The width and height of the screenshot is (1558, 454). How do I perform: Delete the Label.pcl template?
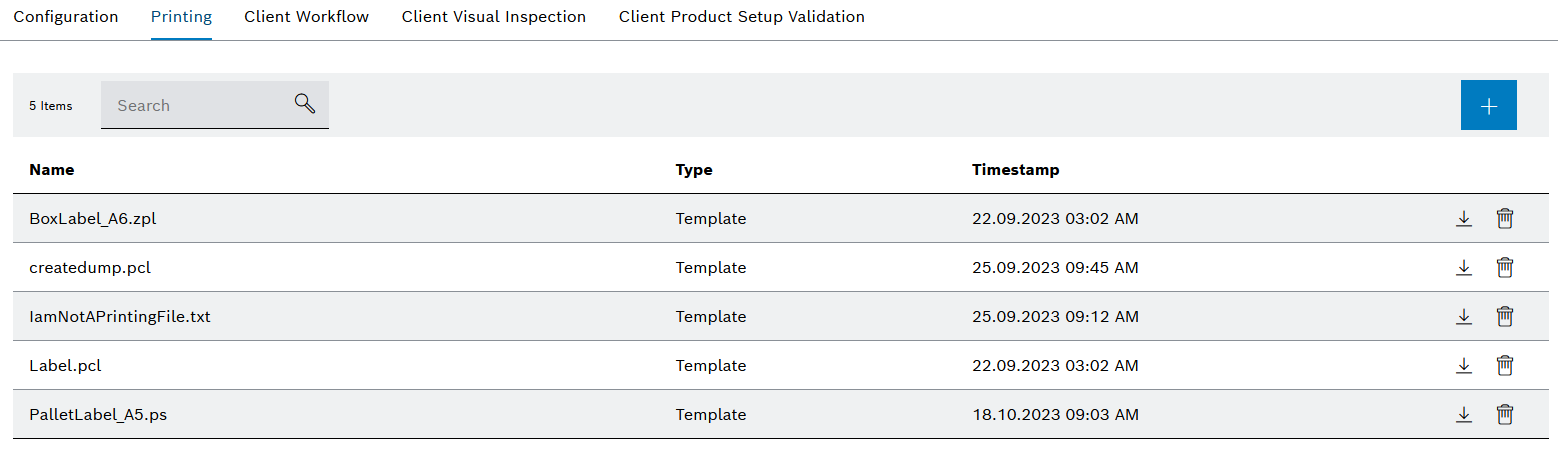tap(1504, 366)
